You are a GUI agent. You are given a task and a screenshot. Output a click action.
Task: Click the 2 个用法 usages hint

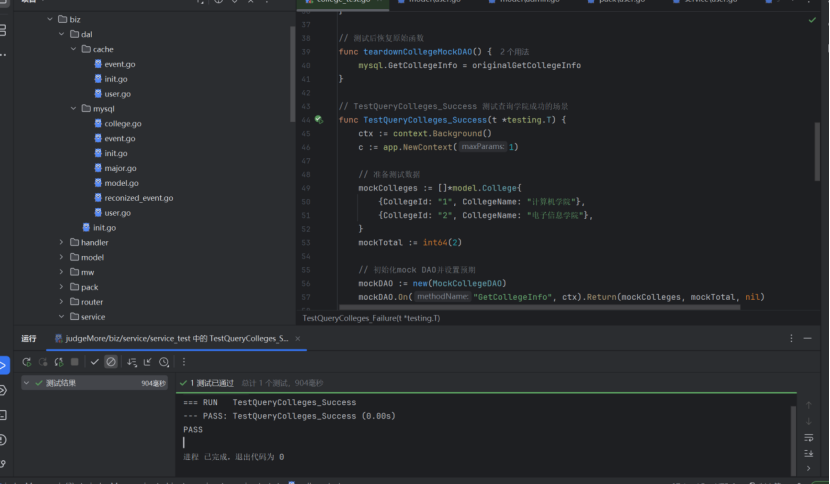tap(514, 52)
